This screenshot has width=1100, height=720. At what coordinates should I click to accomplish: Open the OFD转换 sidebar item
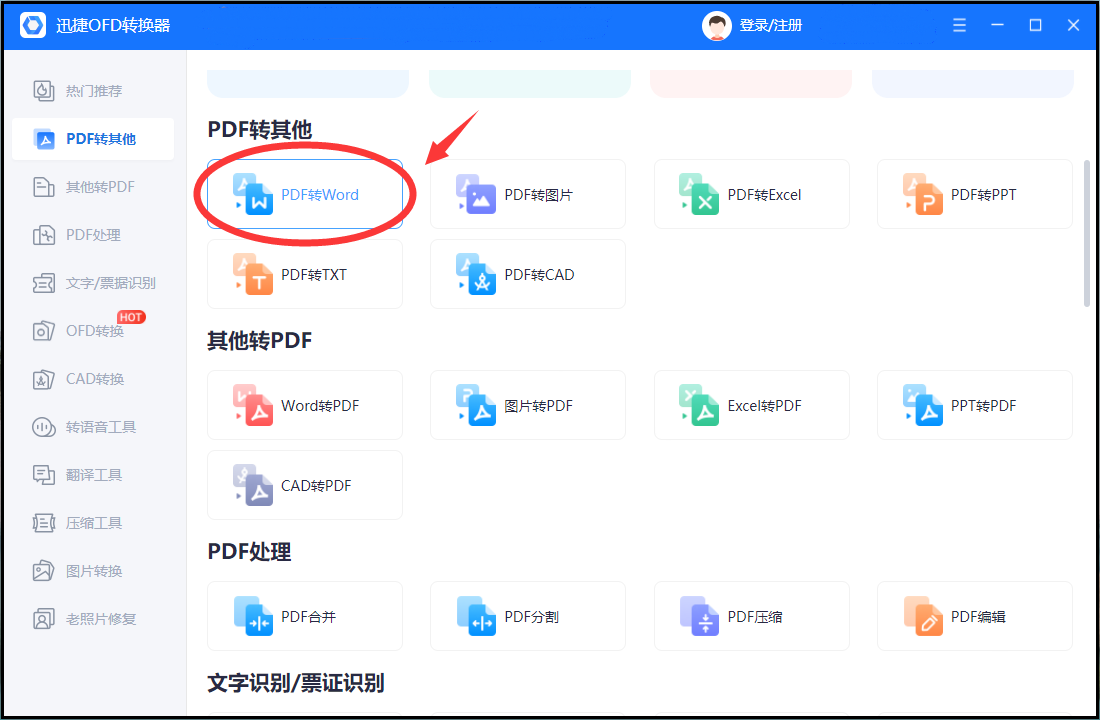(x=93, y=331)
